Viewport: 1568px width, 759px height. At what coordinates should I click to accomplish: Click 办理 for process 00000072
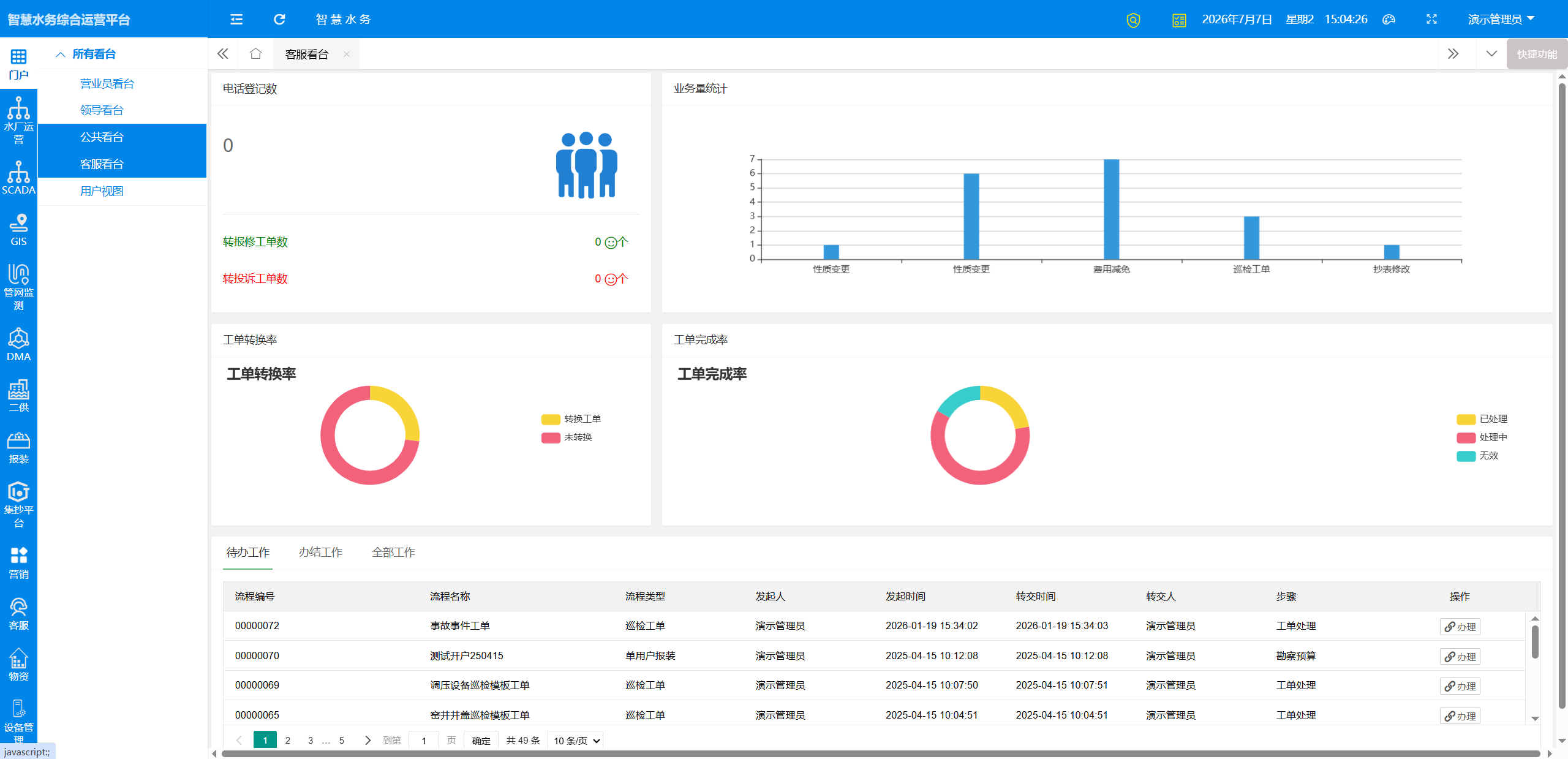click(x=1460, y=627)
